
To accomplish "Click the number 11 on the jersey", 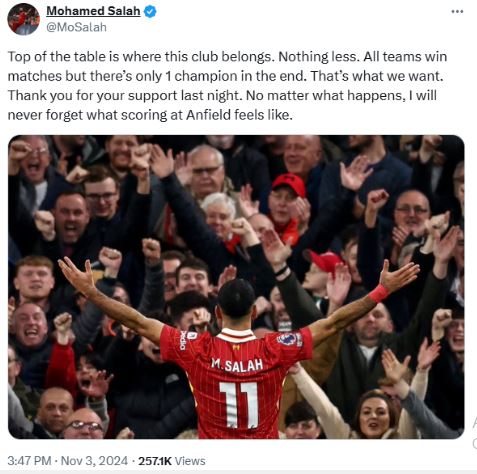I will [239, 405].
